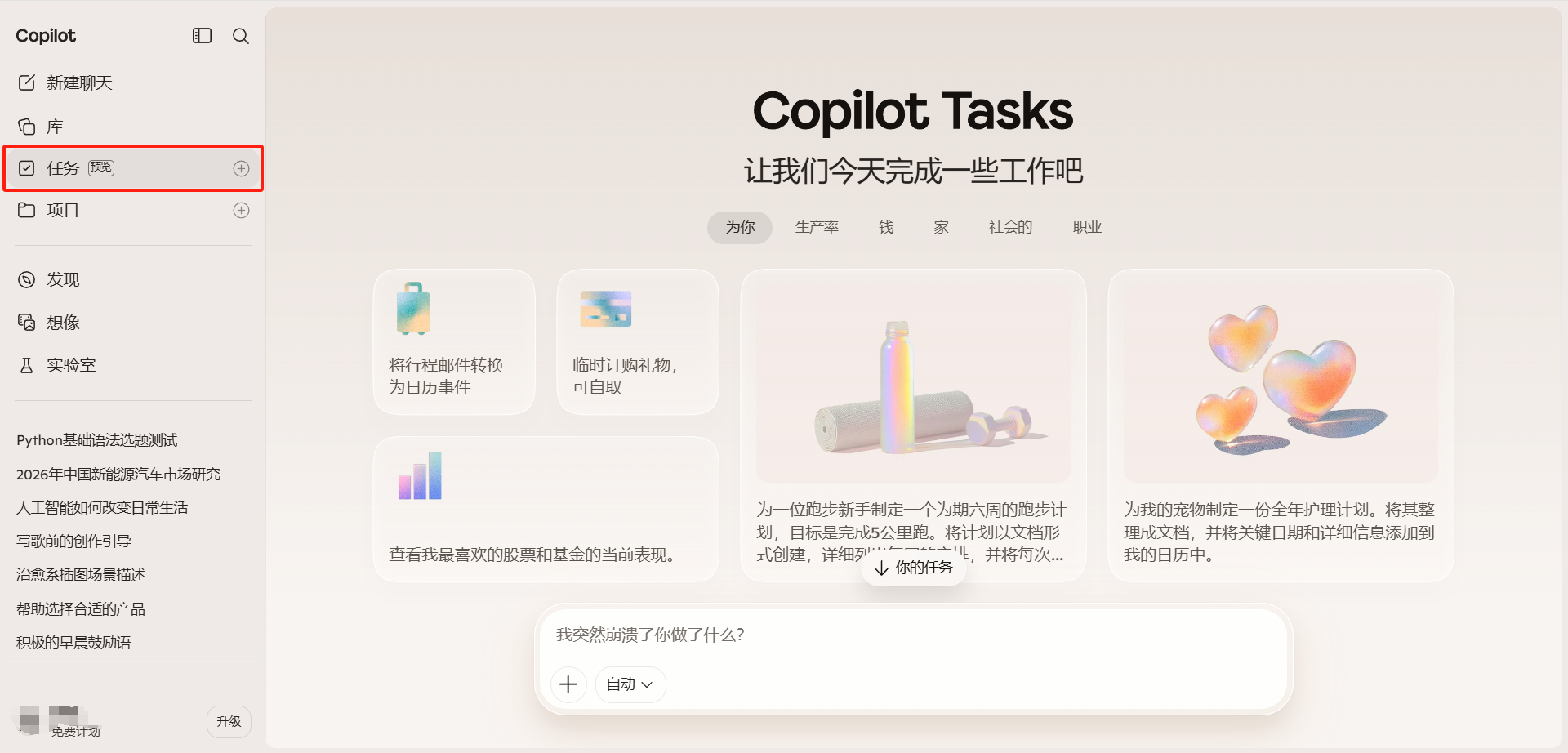
Task: Switch to the 生产率 tab
Action: coord(817,227)
